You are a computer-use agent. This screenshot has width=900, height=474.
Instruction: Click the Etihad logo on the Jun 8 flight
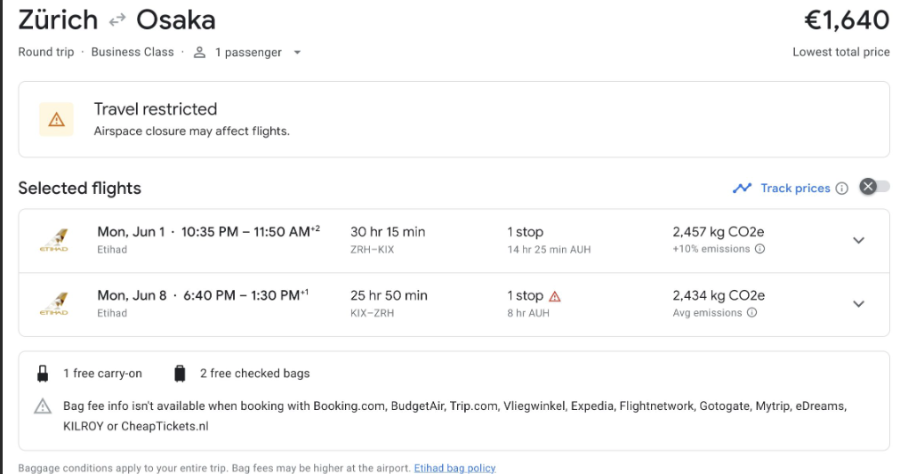(54, 304)
